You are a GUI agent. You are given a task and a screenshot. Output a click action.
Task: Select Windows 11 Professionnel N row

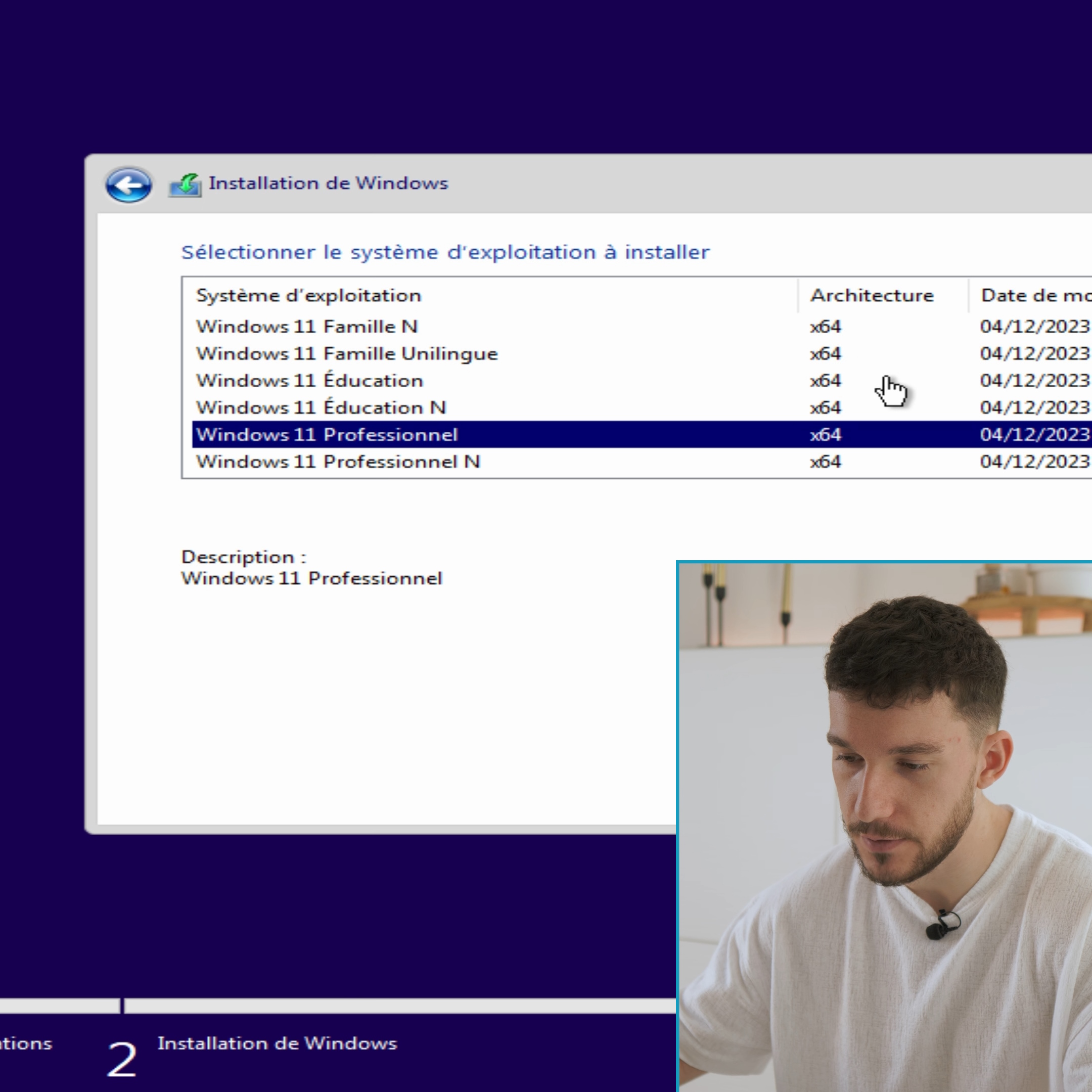(642, 462)
